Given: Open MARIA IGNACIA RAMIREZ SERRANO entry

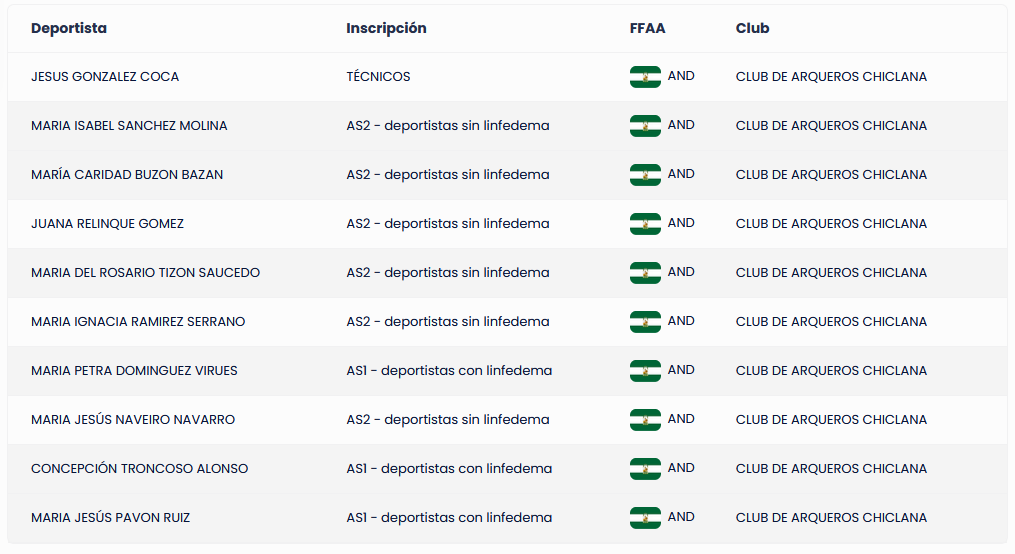Looking at the screenshot, I should tap(138, 322).
